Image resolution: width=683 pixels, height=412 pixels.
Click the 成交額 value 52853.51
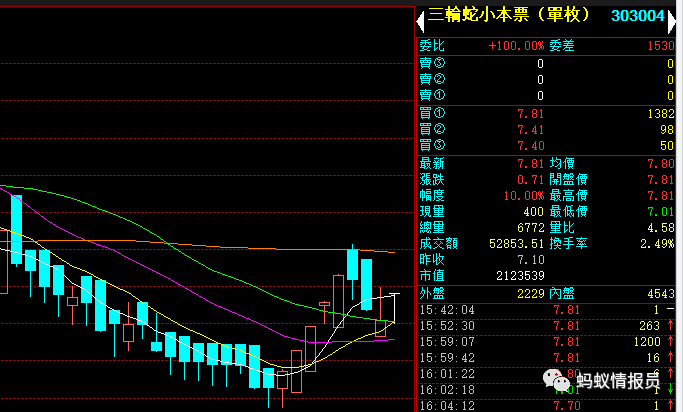(517, 243)
